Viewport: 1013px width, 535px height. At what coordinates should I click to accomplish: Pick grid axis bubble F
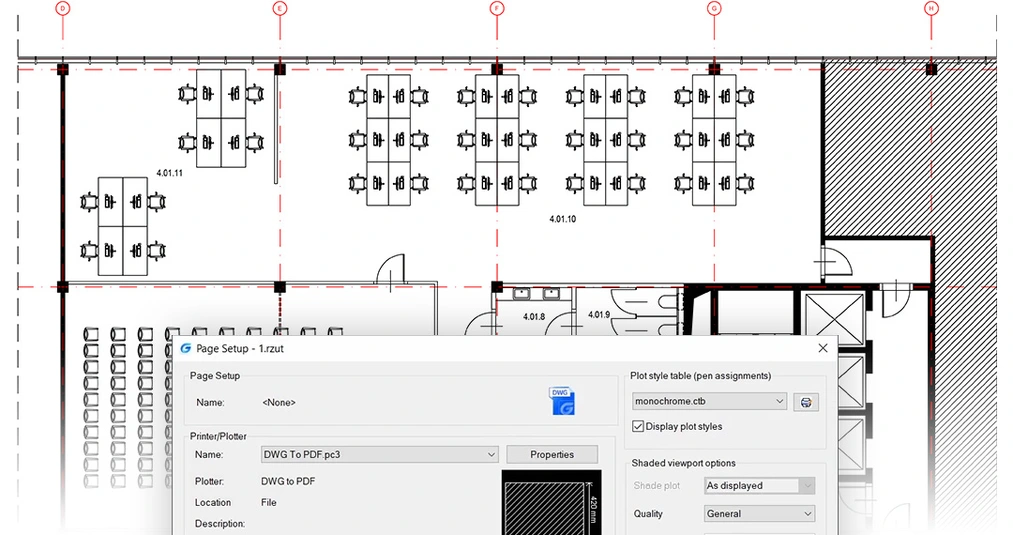[497, 8]
